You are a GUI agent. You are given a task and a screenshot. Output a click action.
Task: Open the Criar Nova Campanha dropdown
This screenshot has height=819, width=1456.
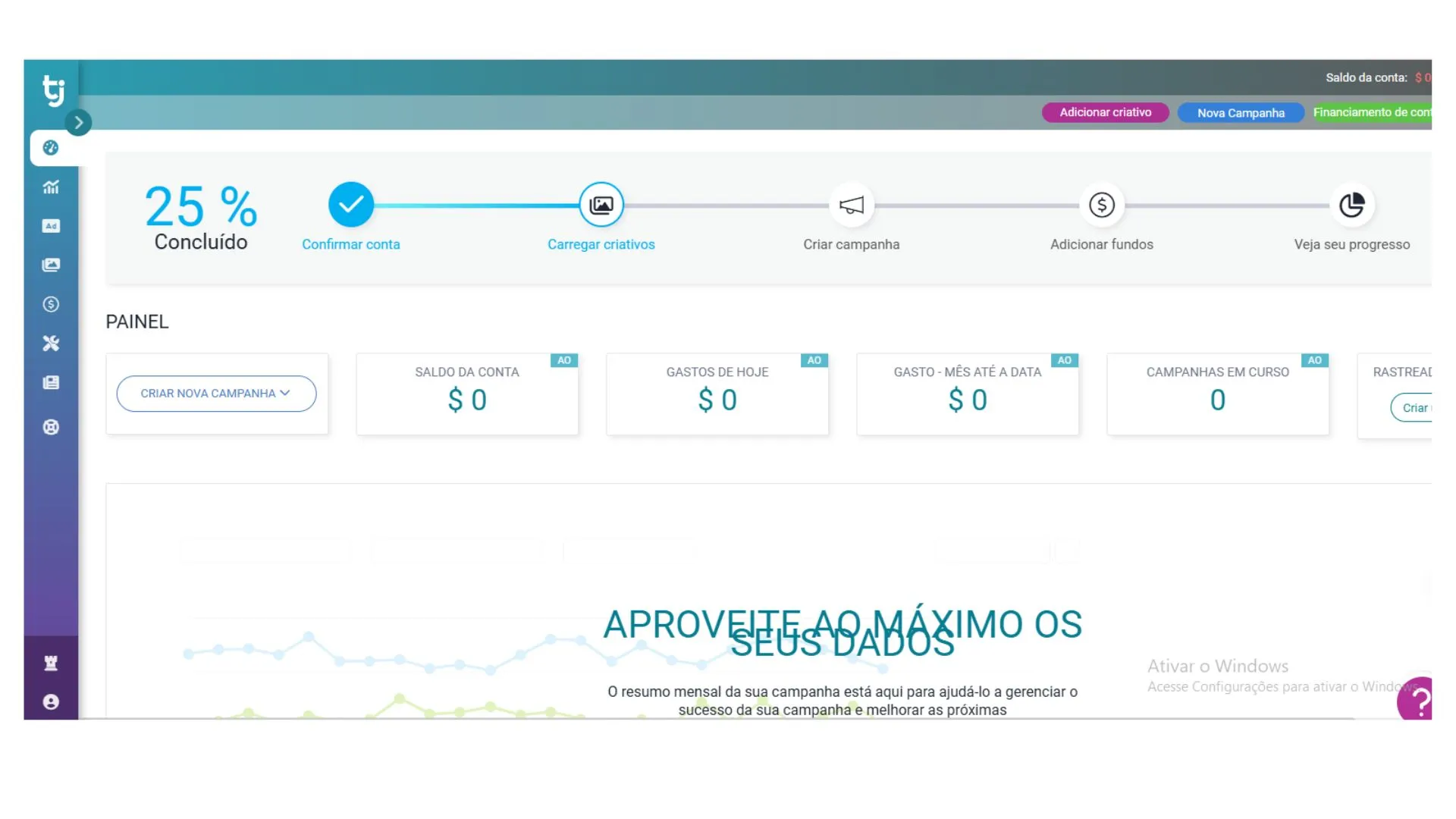[216, 394]
